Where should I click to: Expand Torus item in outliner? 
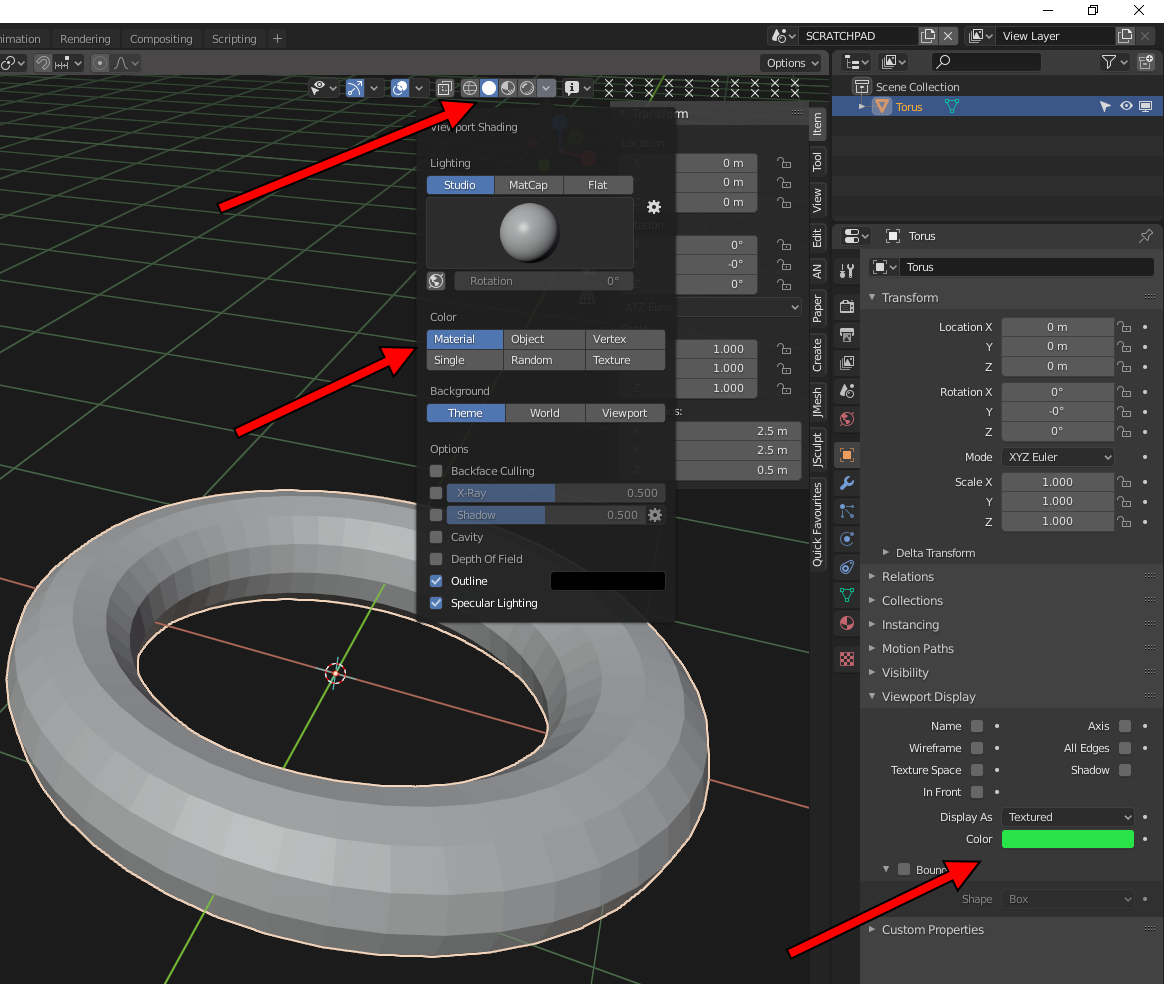point(861,106)
